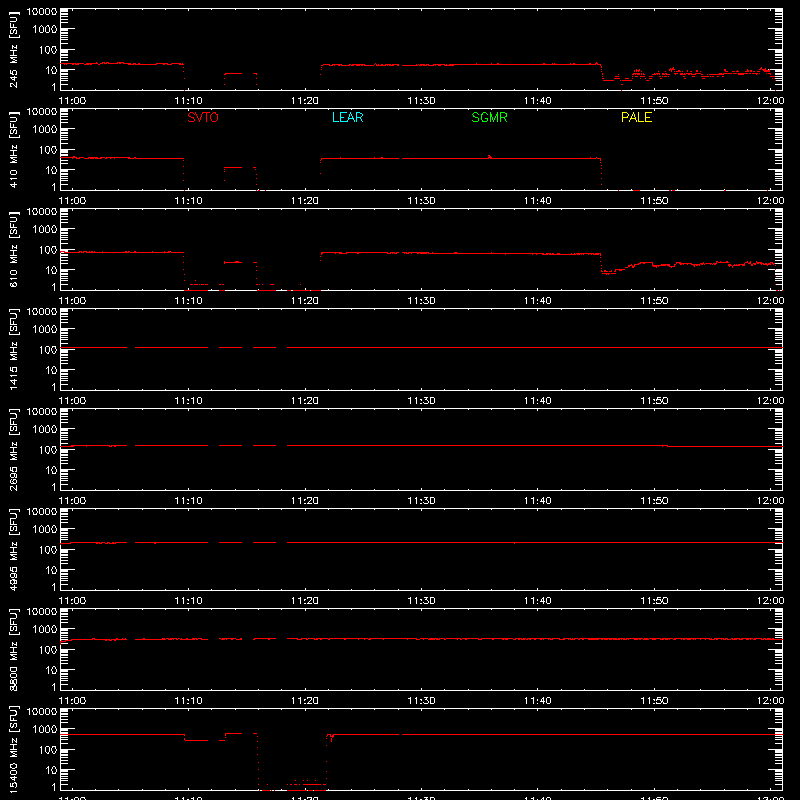Click 11:50 time label under 2695 MHz plot
The image size is (800, 800).
pos(654,501)
